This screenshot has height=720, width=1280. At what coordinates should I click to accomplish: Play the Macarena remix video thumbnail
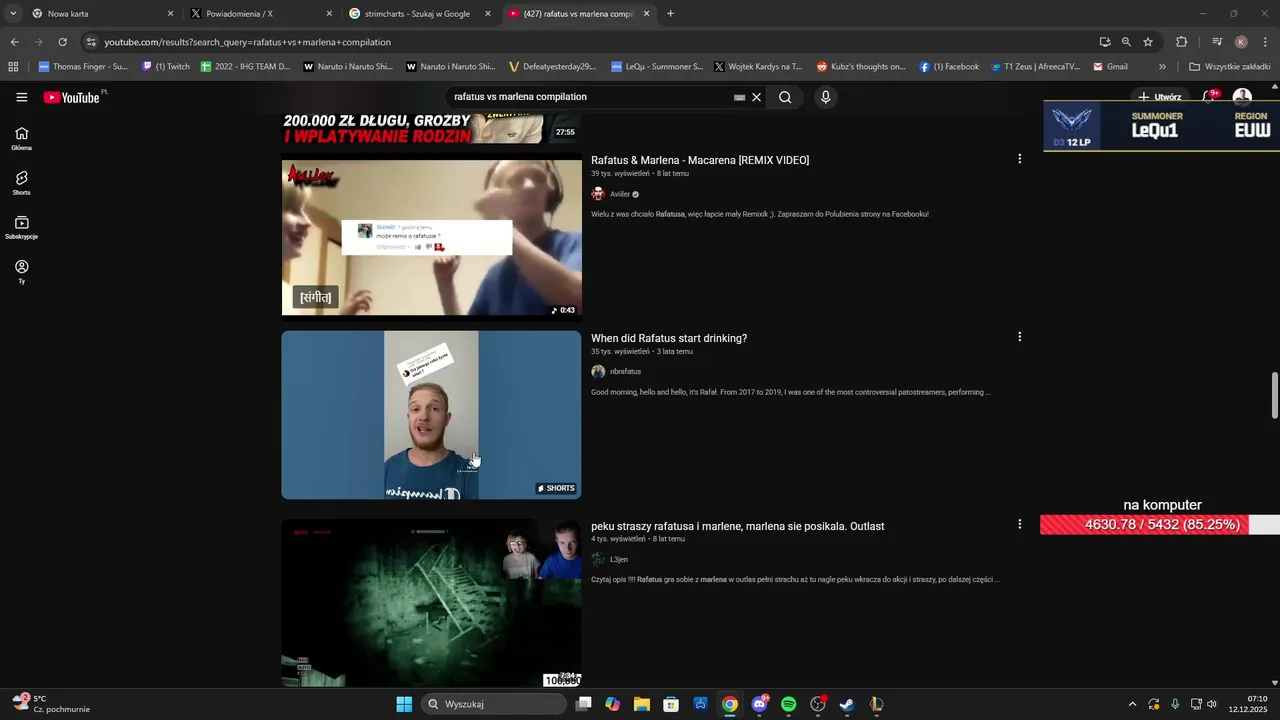tap(431, 237)
